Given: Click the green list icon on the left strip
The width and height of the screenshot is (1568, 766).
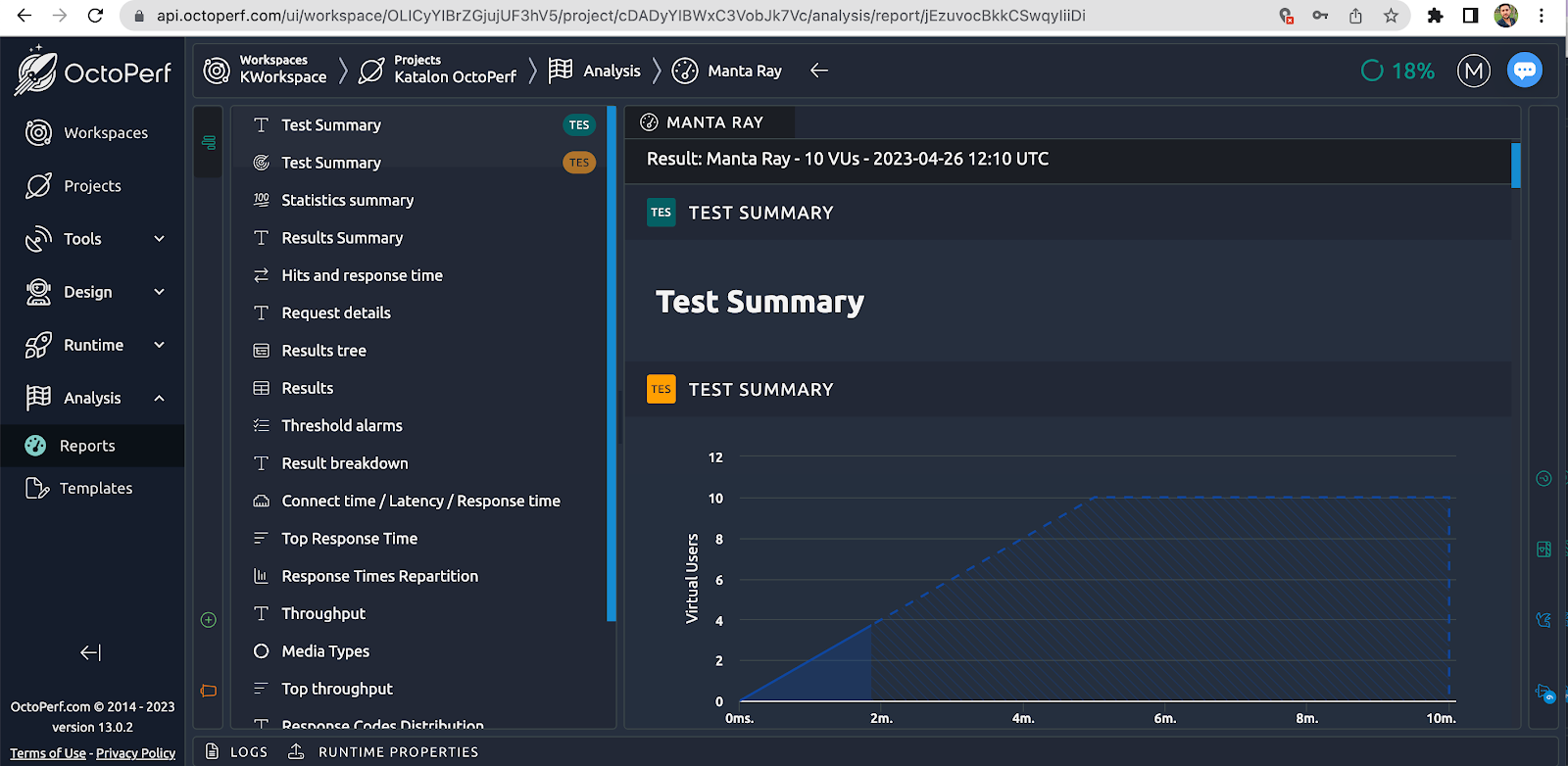Looking at the screenshot, I should 209,143.
